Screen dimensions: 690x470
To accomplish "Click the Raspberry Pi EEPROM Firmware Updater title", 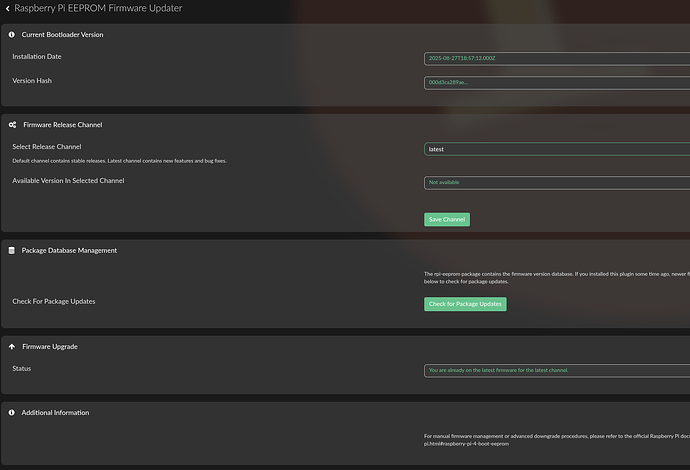I will [x=98, y=8].
